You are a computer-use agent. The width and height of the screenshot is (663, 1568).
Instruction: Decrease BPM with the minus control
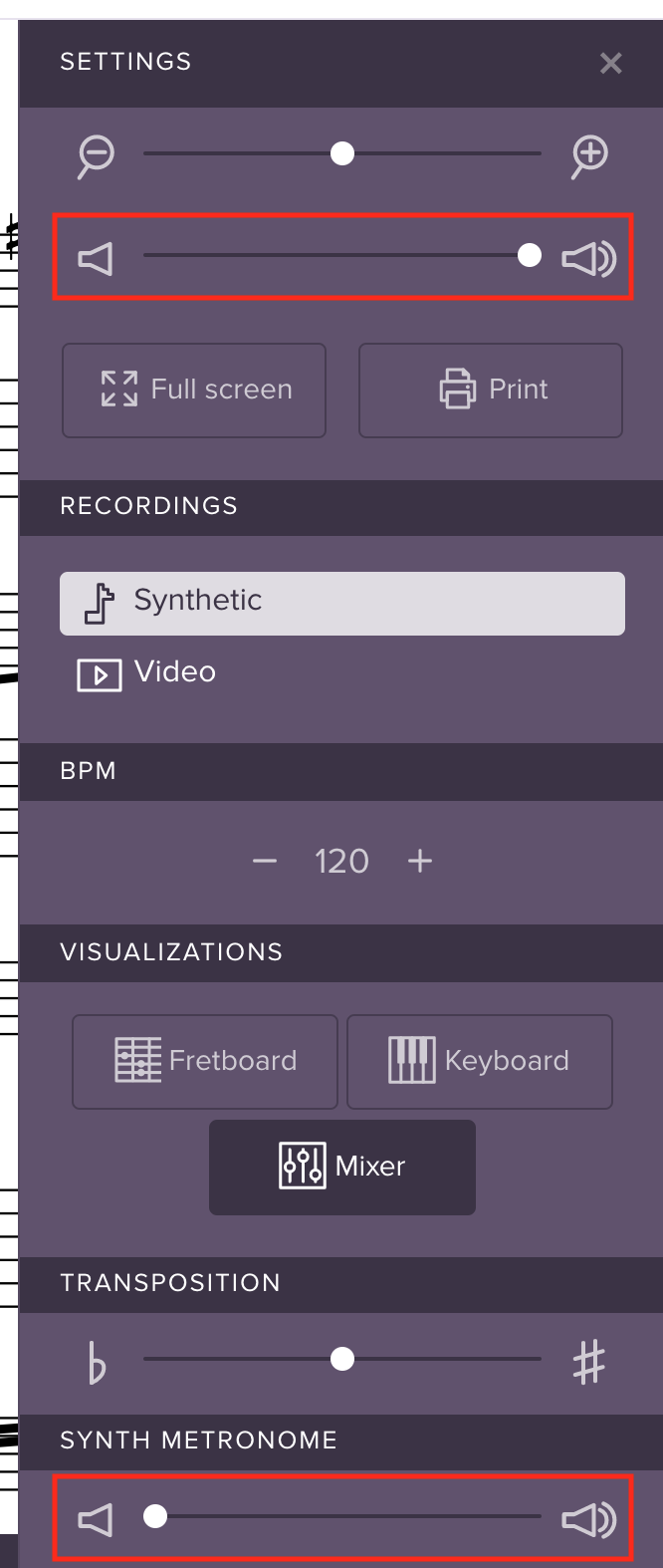click(x=264, y=861)
